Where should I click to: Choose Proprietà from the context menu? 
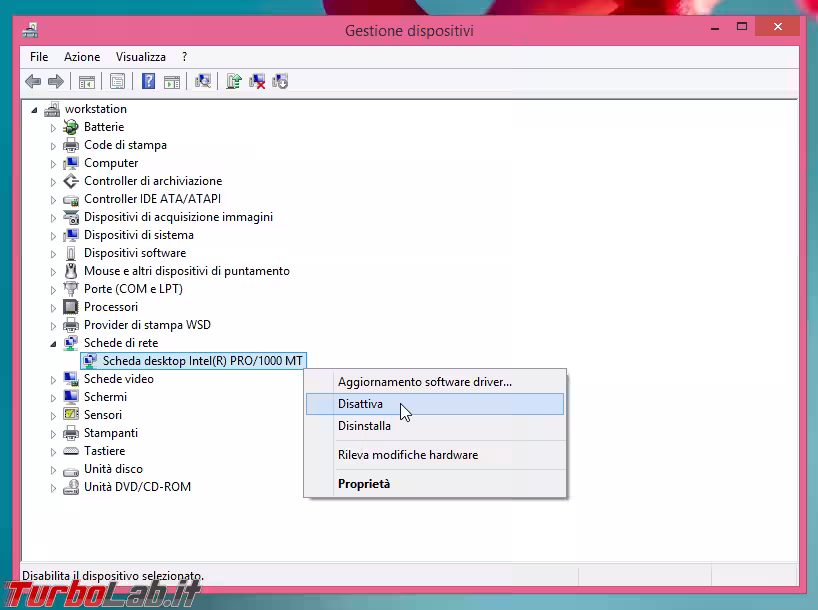click(364, 484)
